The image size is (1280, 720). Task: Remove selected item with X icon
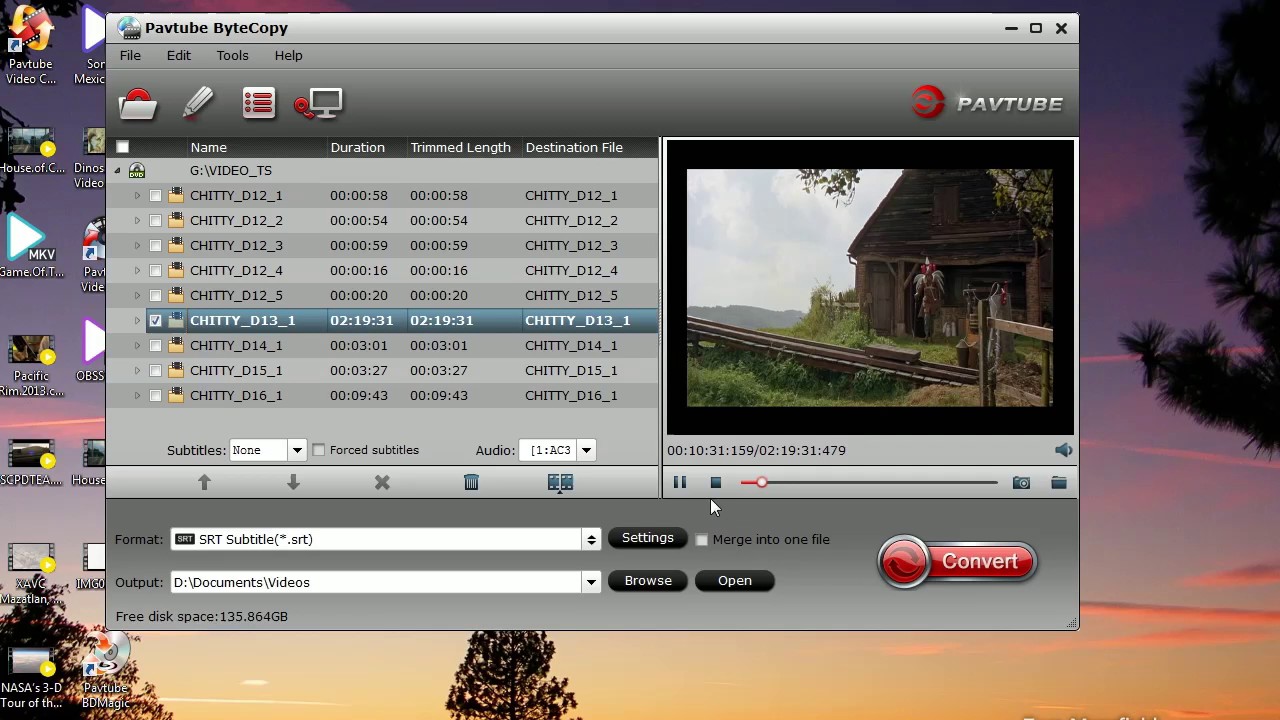click(x=382, y=482)
